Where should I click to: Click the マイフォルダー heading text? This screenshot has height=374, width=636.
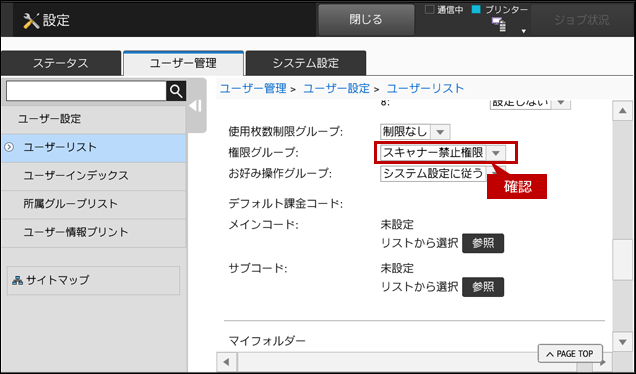tap(267, 341)
